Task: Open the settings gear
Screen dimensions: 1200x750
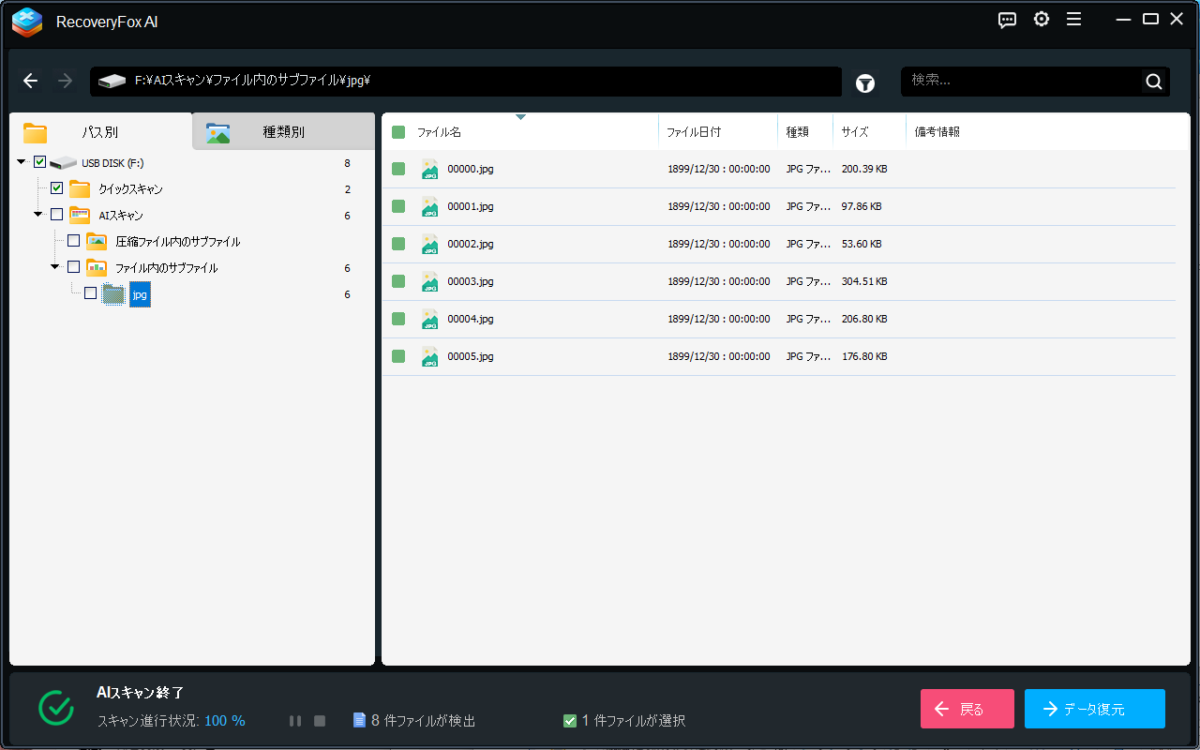Action: (x=1041, y=19)
